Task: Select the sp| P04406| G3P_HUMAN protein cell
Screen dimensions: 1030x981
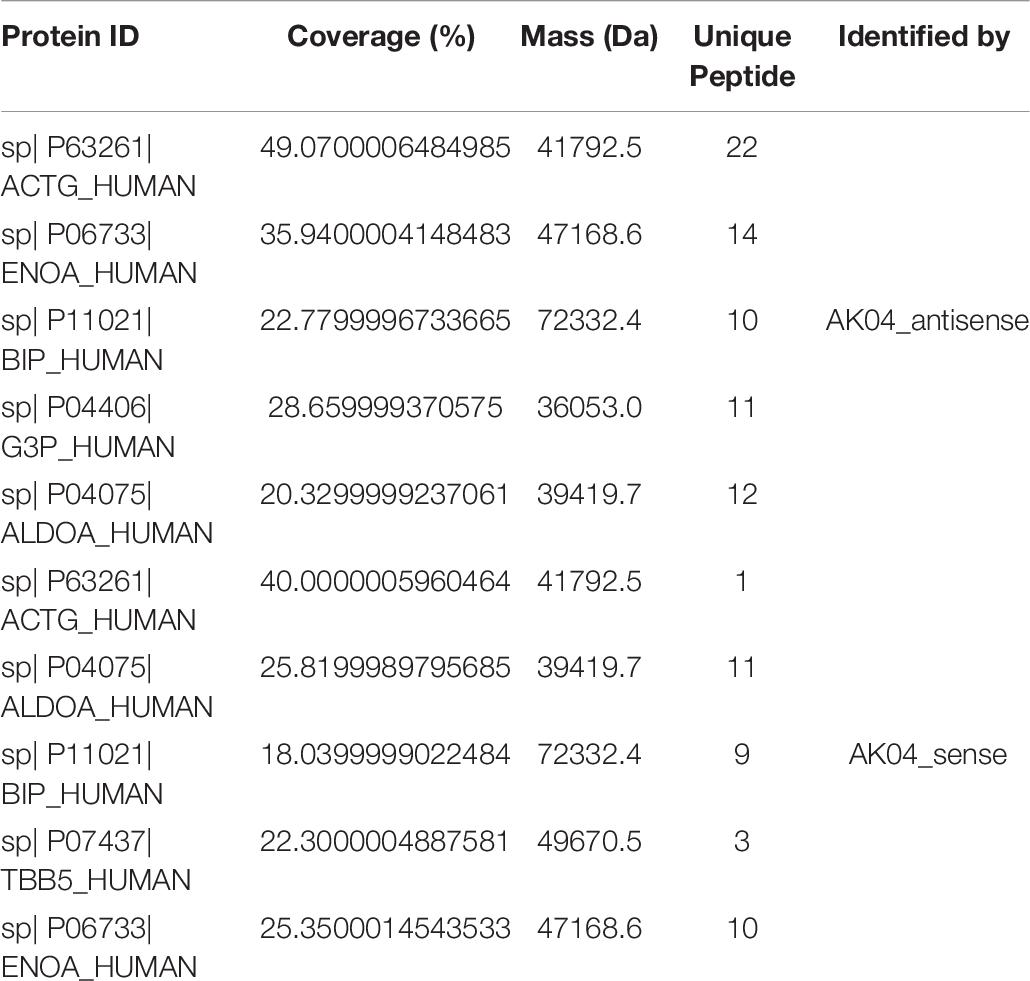Action: click(88, 427)
